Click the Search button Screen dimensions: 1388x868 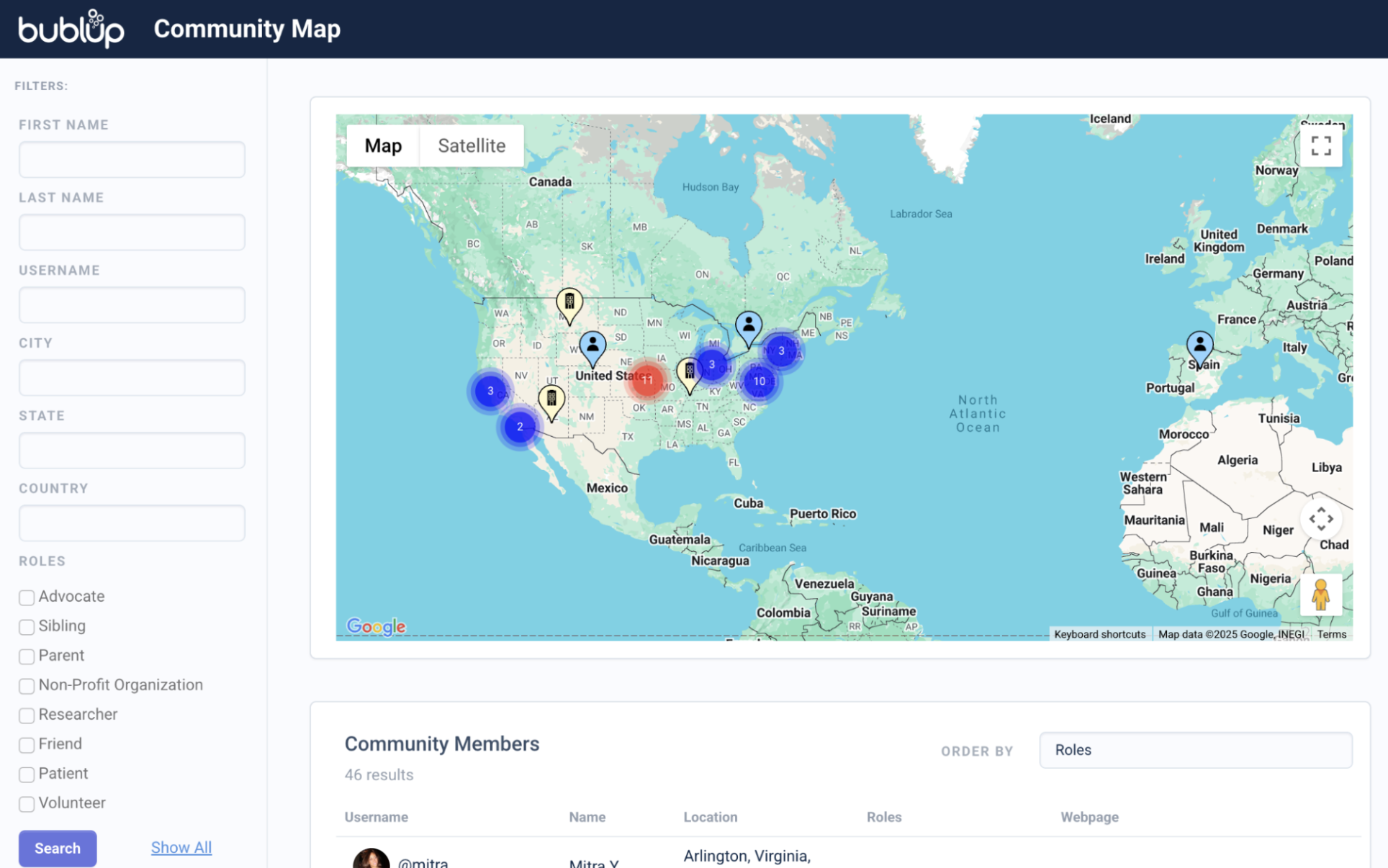click(x=58, y=848)
